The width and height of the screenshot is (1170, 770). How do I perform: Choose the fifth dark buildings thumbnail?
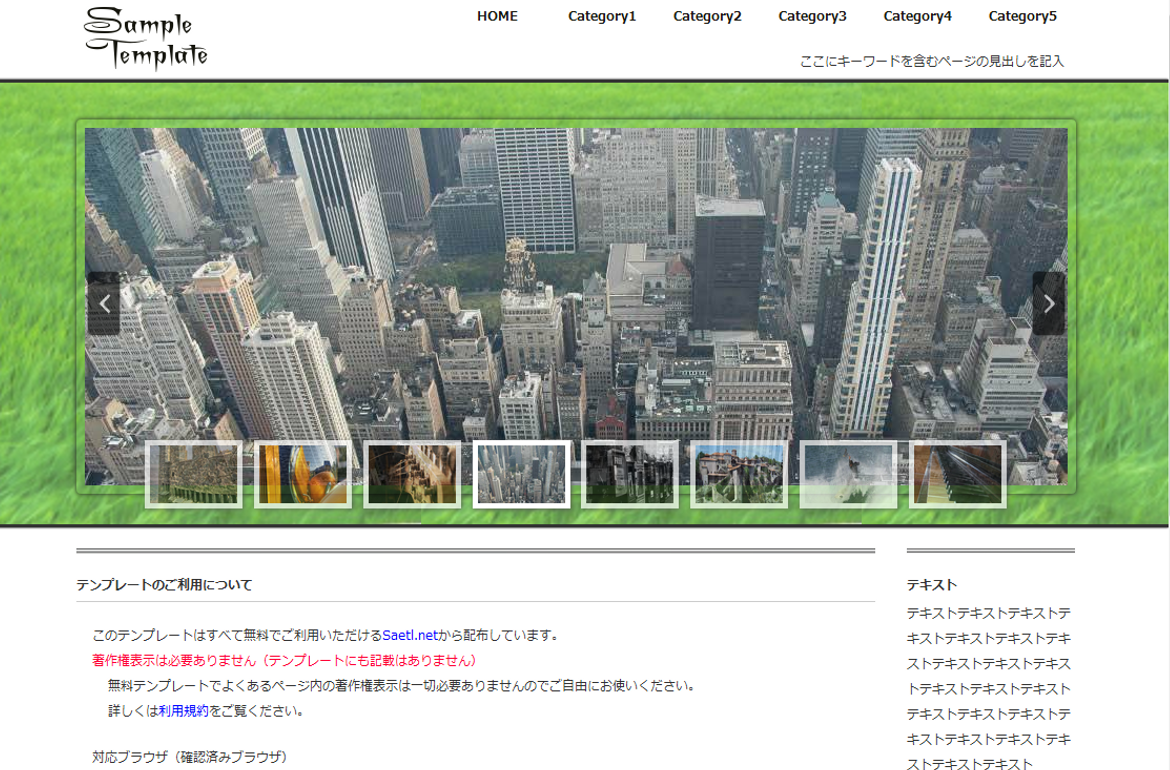click(x=630, y=474)
